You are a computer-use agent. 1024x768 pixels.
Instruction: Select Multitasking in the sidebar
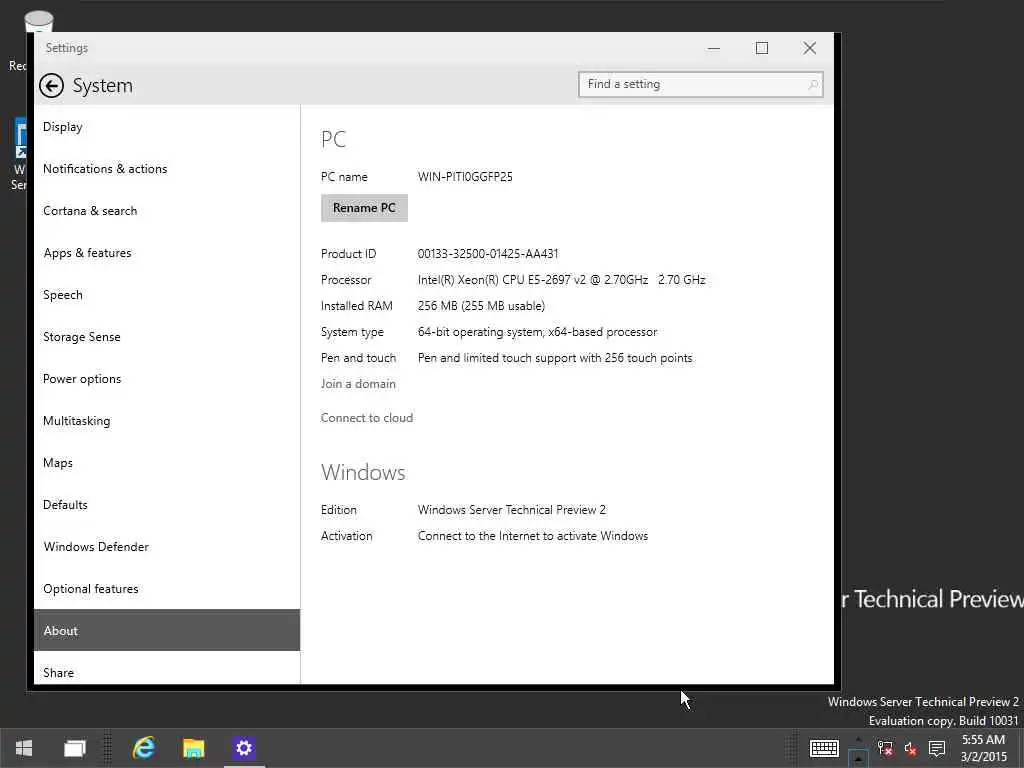coord(167,421)
